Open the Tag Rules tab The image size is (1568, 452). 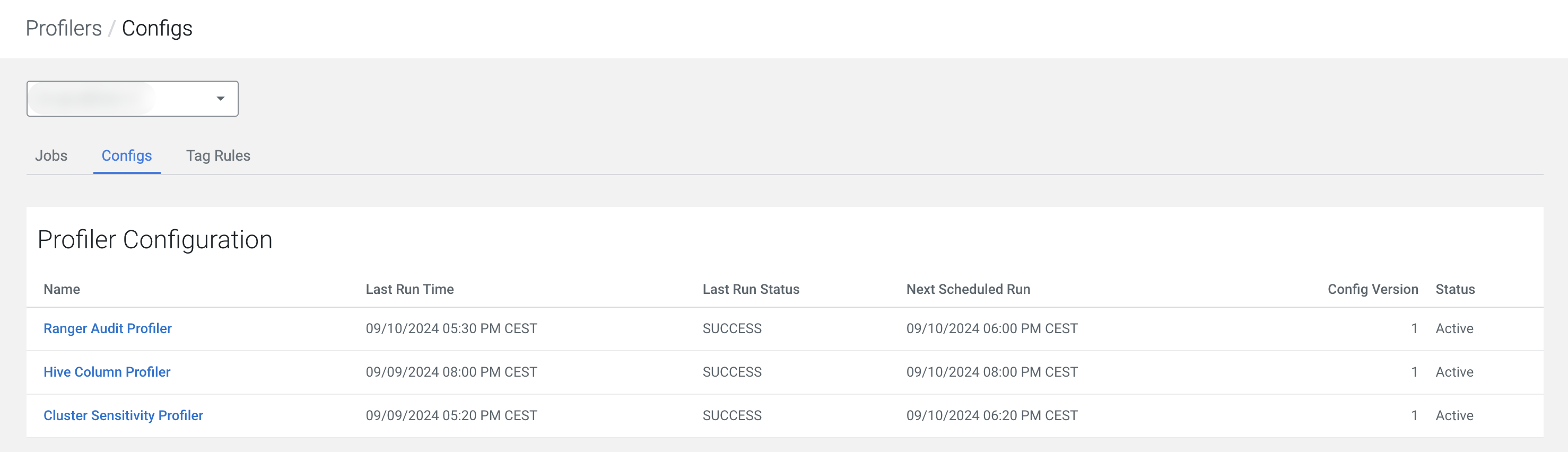tap(218, 156)
